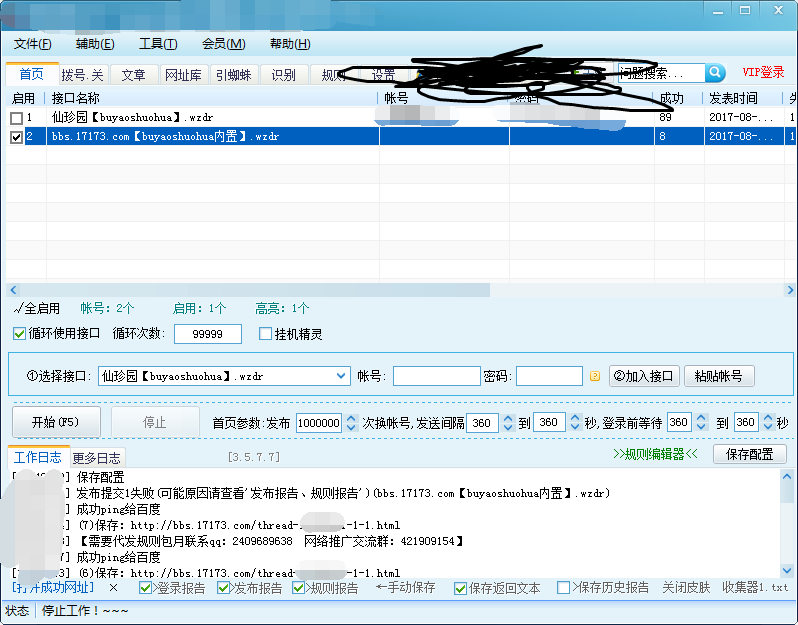Enable 保存历史报告 checkbox
Screen dimensions: 798x625
(x=563, y=588)
